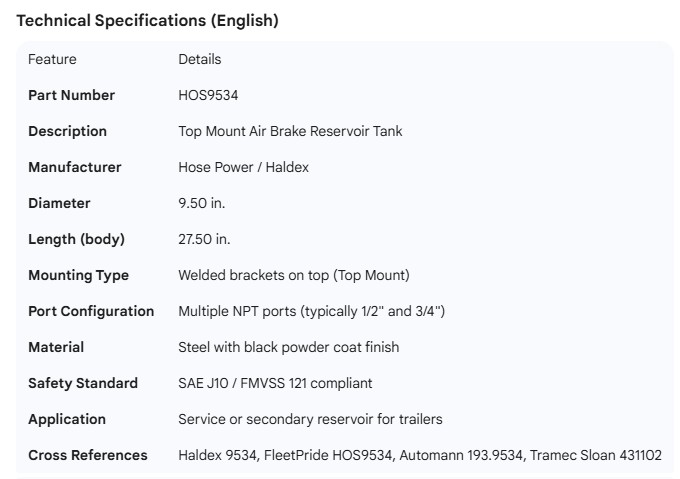Click the Cross References row label
Viewport: 680px width, 479px height.
point(87,455)
